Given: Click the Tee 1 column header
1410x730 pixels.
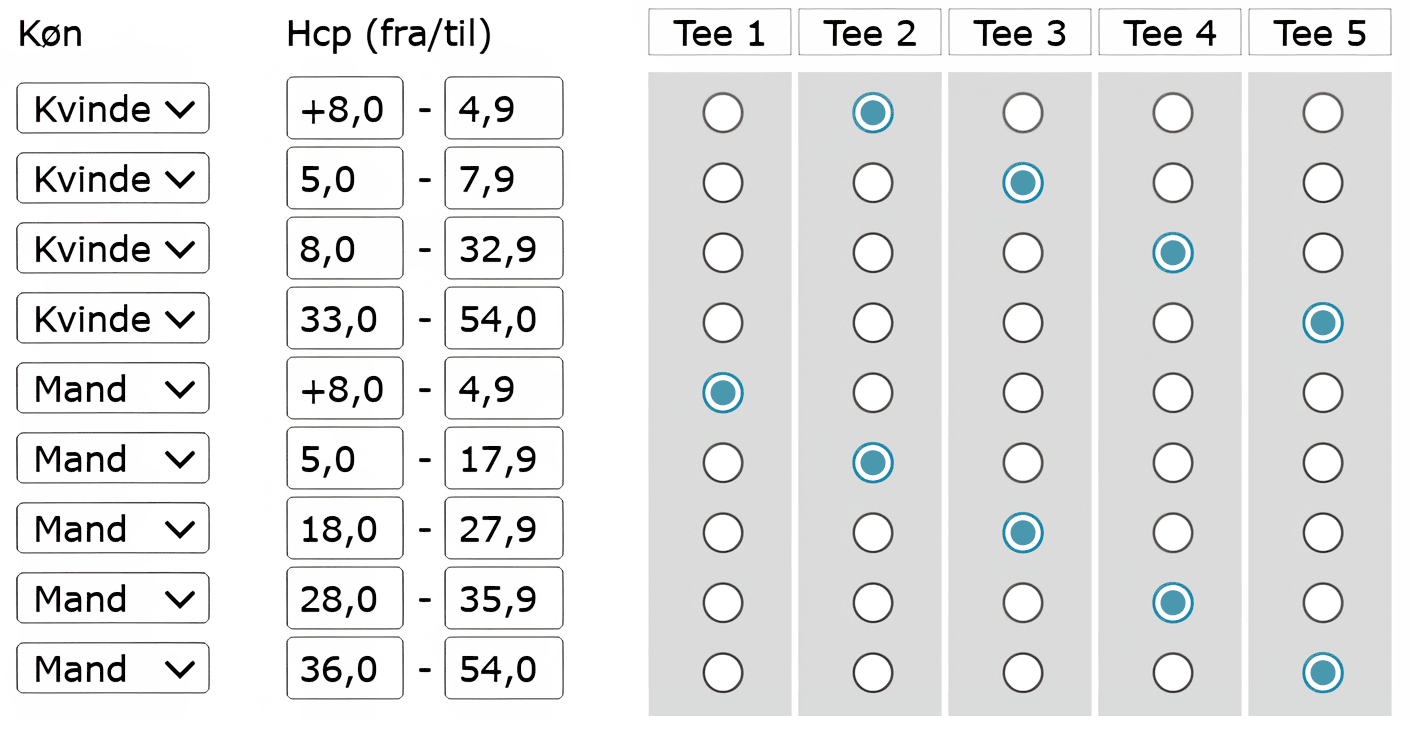Looking at the screenshot, I should 719,33.
